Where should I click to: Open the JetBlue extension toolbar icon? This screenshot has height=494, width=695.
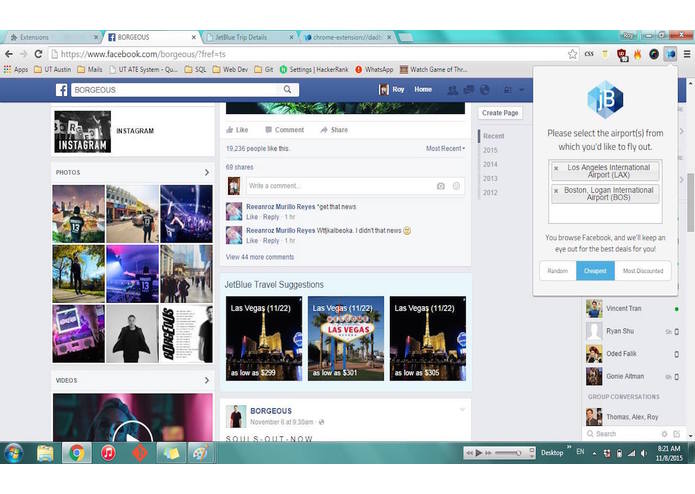pyautogui.click(x=671, y=54)
